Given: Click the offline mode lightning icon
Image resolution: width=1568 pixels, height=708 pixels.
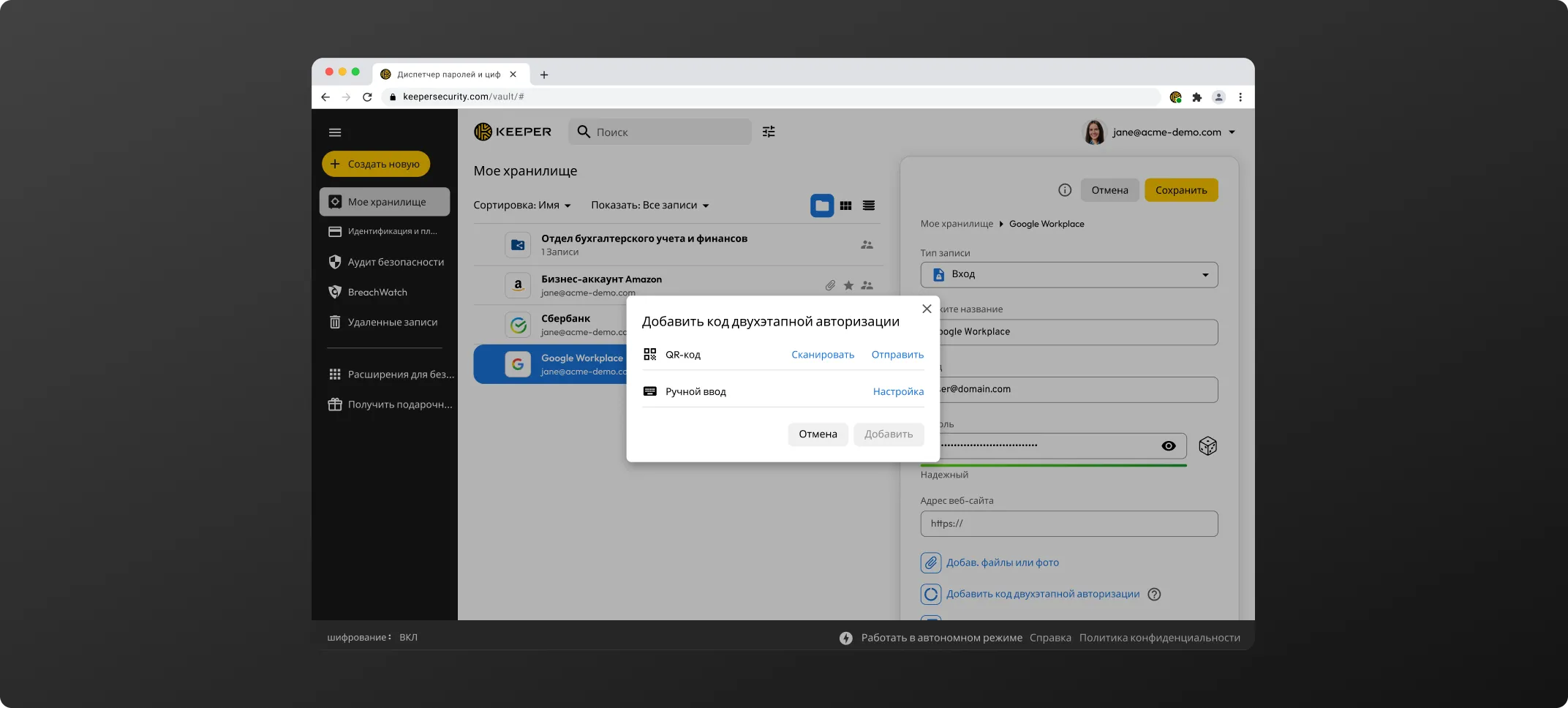Looking at the screenshot, I should click(x=846, y=638).
